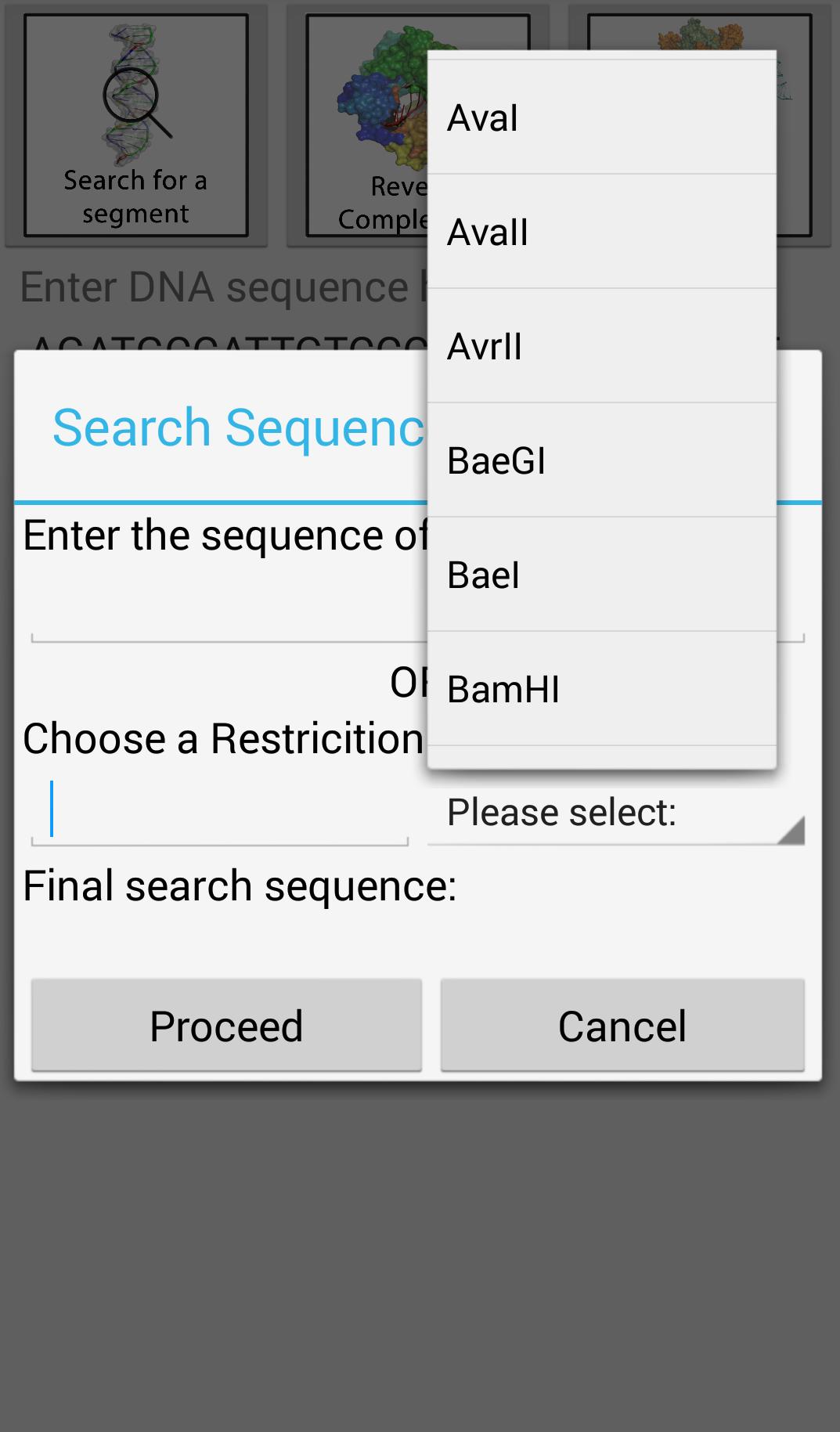840x1432 pixels.
Task: Cancel the Search Sequence dialog
Action: (622, 1025)
